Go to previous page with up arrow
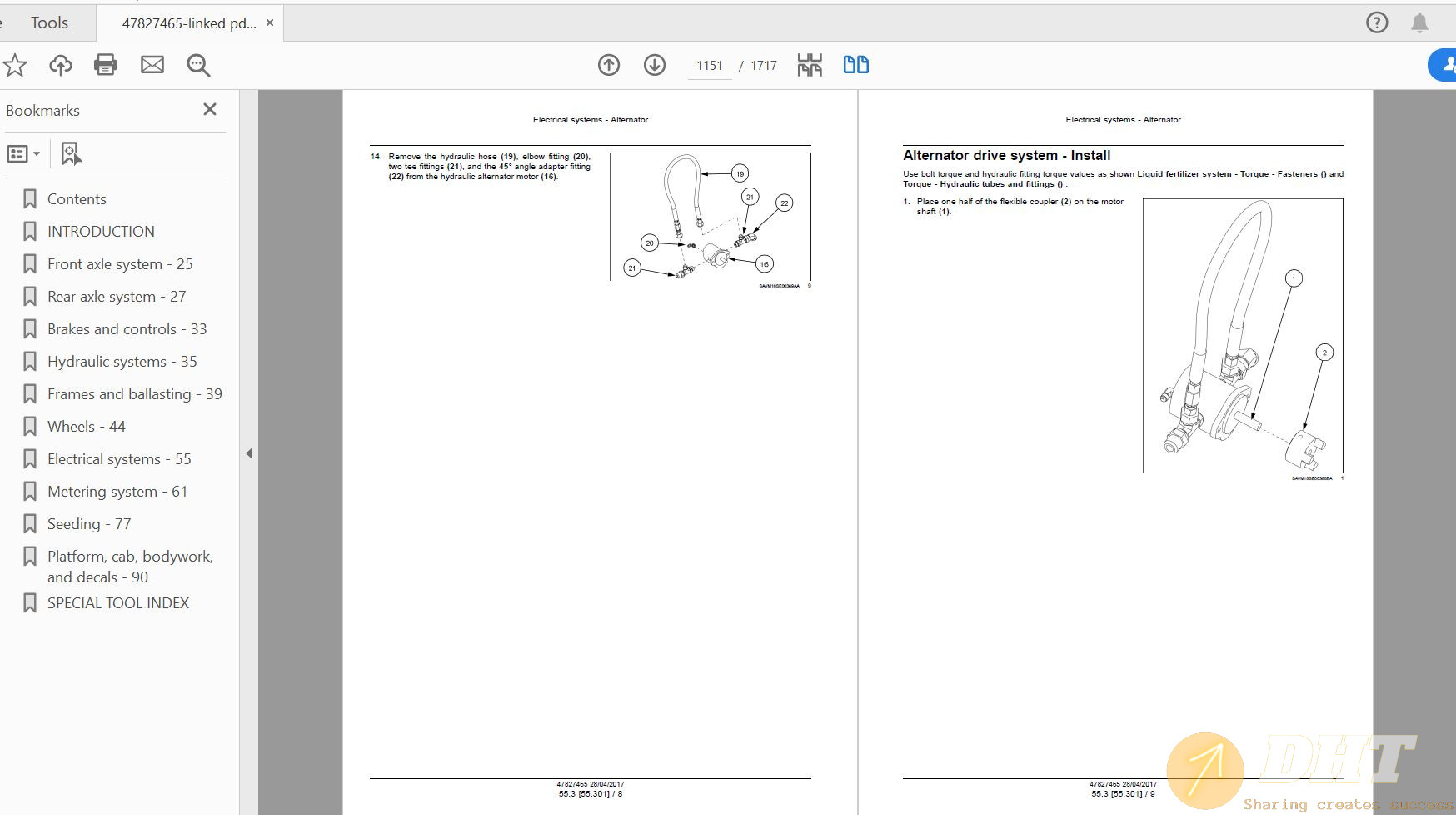The image size is (1456, 815). [x=609, y=65]
